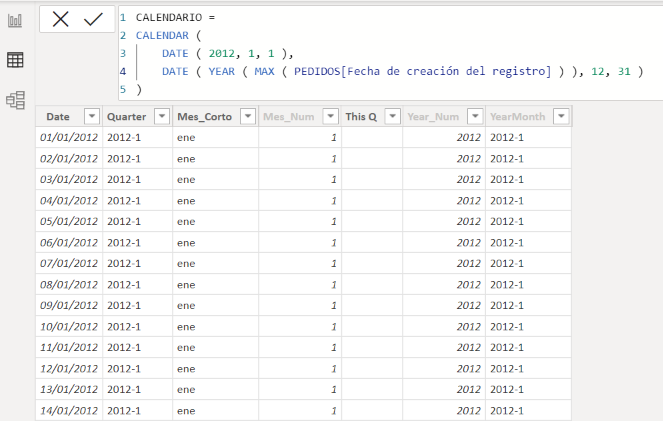Select date cell 06/01/2012
The height and width of the screenshot is (421, 663).
click(x=69, y=242)
